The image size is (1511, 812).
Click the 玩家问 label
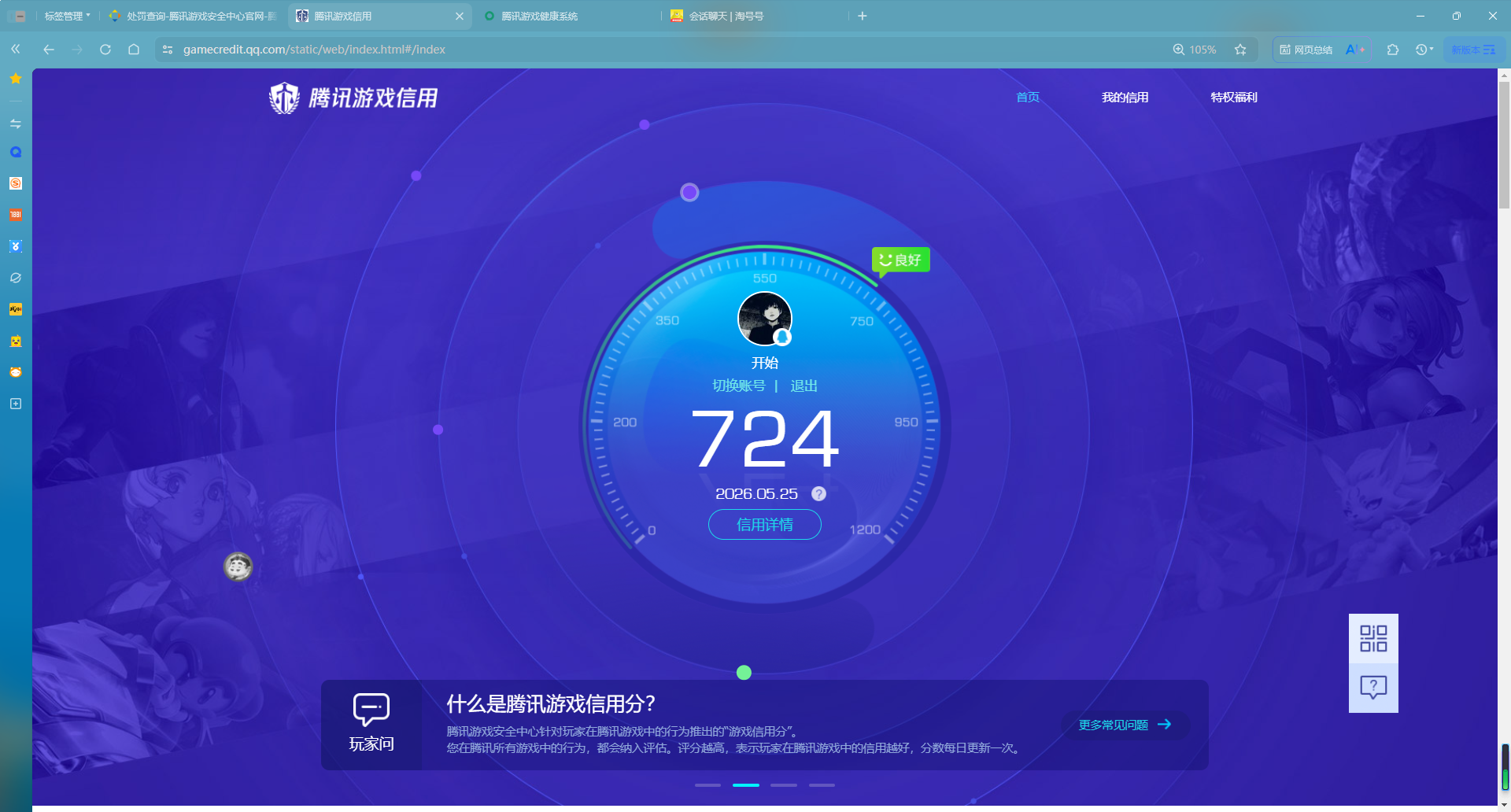(x=371, y=744)
